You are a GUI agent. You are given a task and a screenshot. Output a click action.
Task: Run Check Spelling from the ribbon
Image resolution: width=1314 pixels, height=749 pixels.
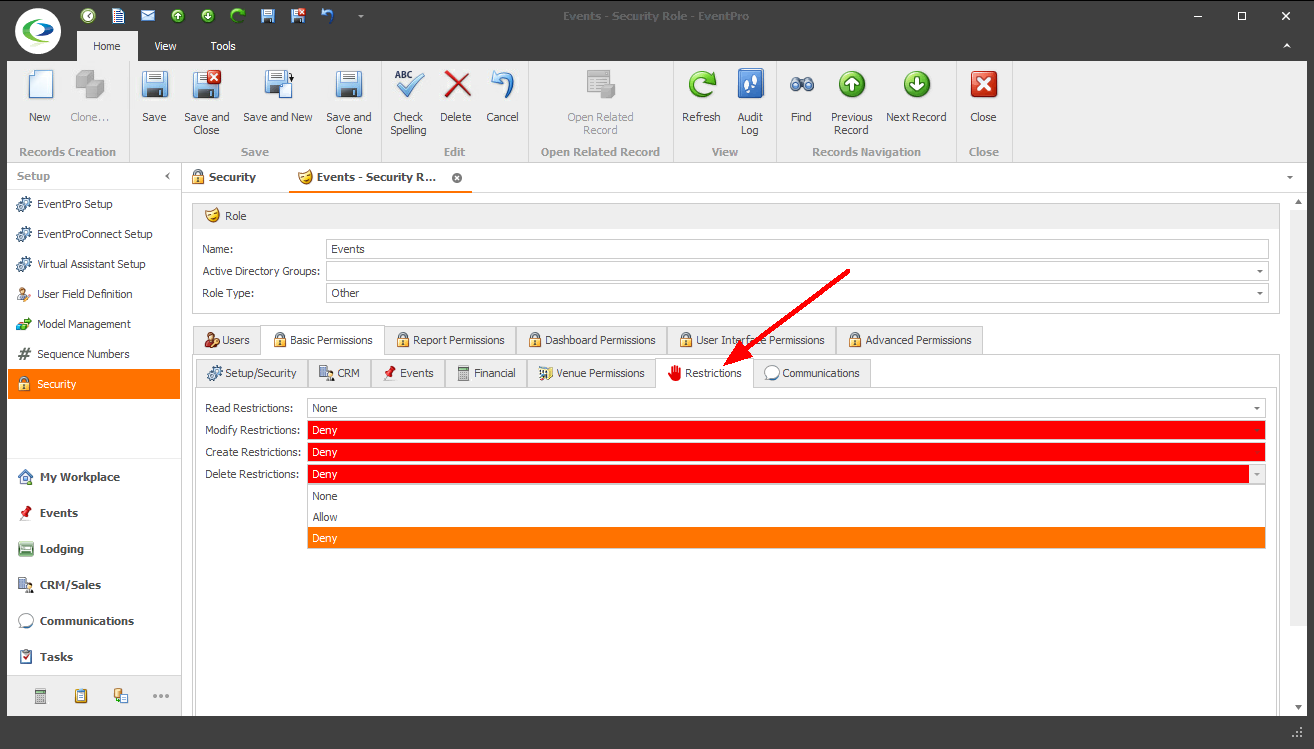pos(408,102)
